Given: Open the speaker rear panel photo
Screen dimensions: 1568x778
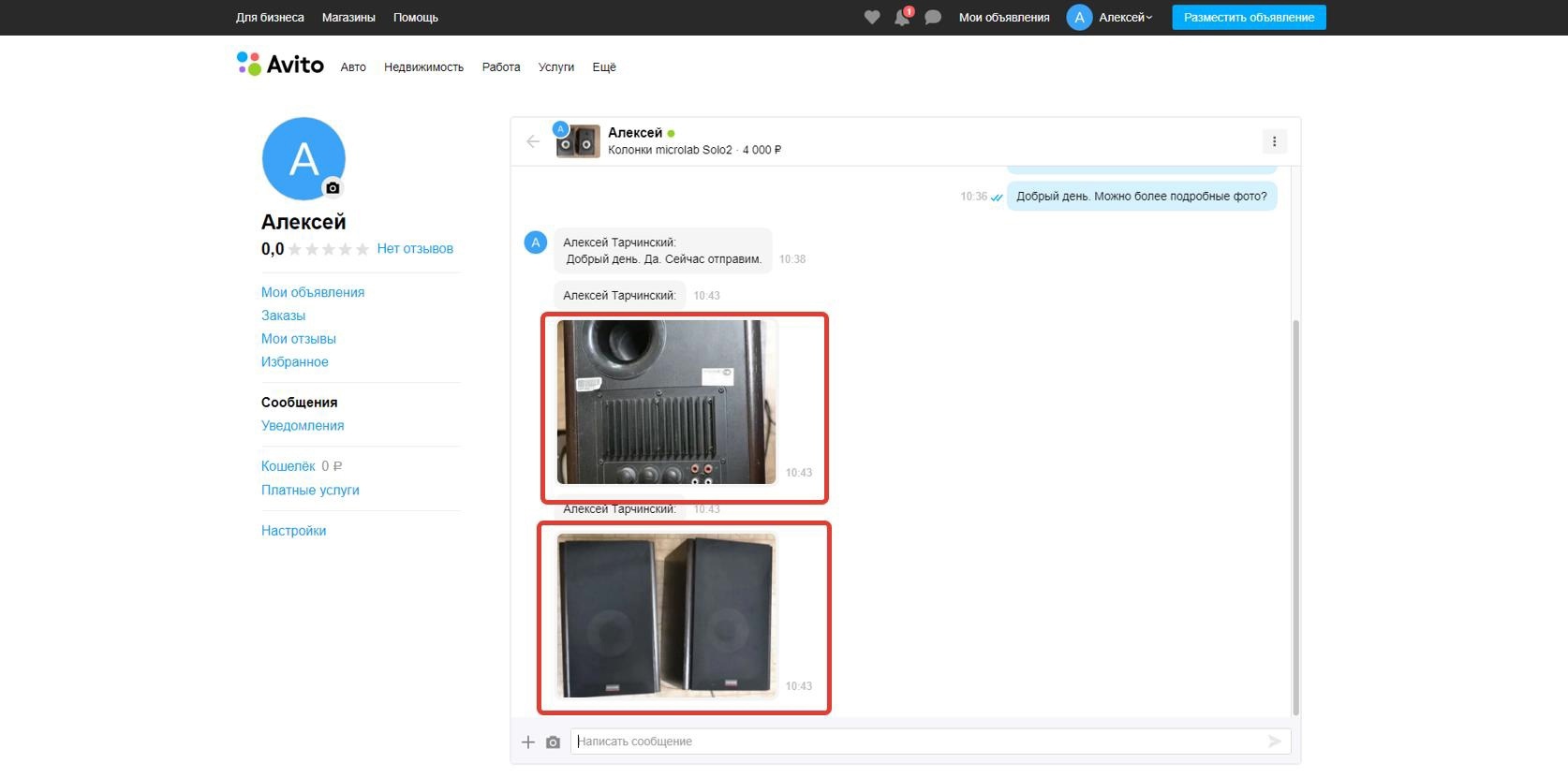Looking at the screenshot, I should [666, 403].
